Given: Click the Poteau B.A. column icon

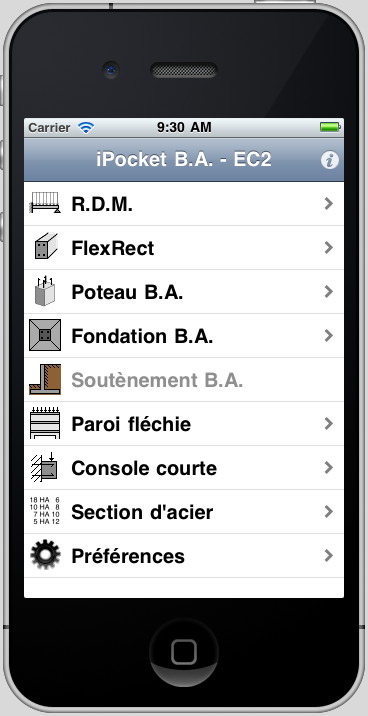Looking at the screenshot, I should coord(45,291).
